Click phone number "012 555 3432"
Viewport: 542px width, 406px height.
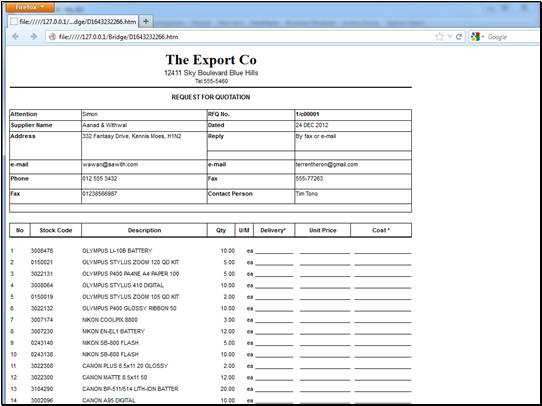100,179
